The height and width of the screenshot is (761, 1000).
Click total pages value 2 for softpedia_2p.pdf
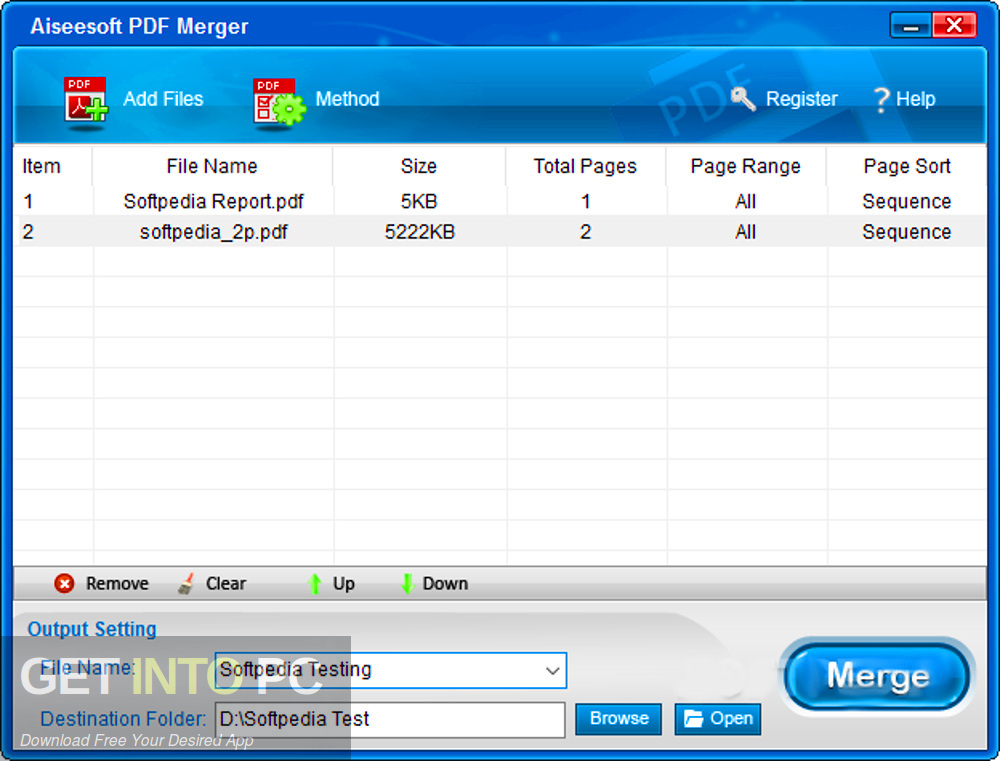(x=585, y=232)
